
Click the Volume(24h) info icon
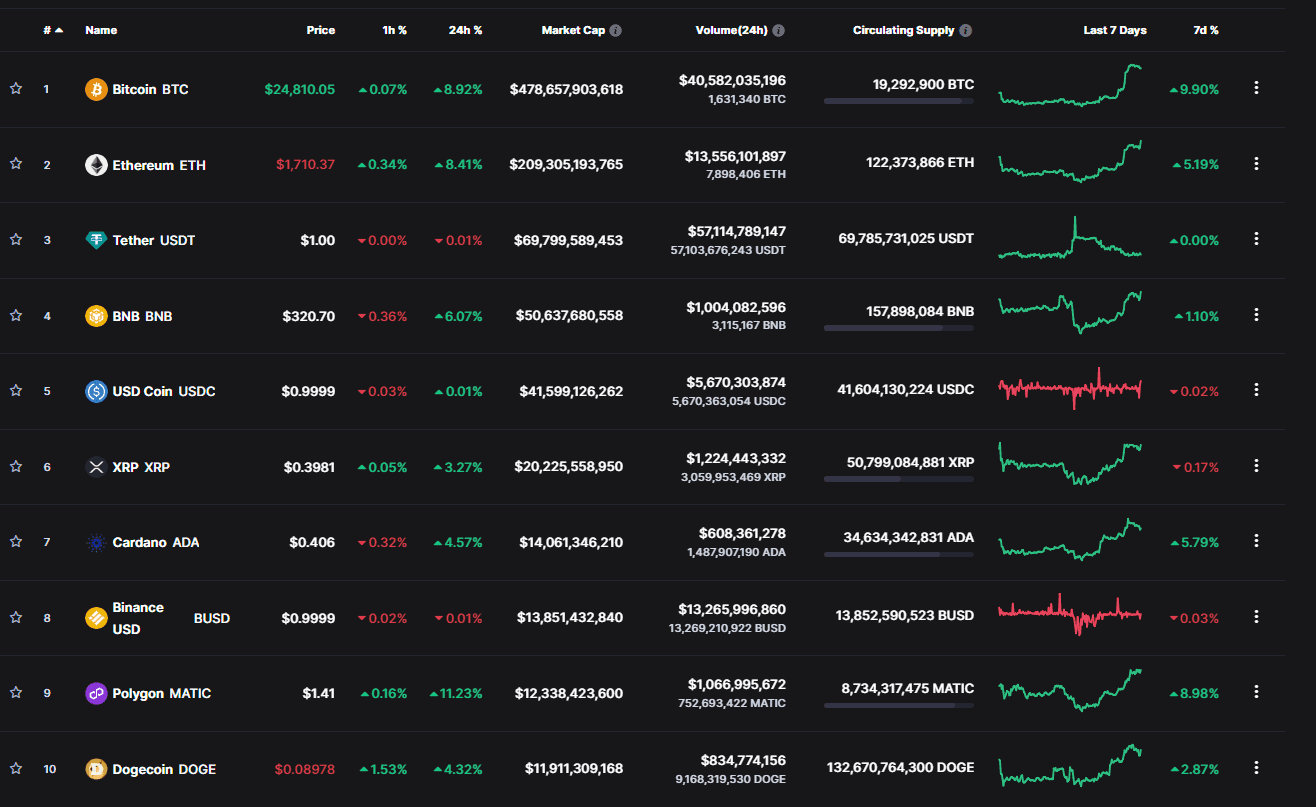[x=779, y=30]
